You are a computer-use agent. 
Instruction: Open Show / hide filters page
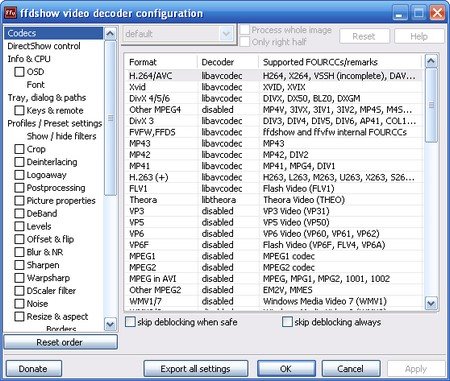61,136
